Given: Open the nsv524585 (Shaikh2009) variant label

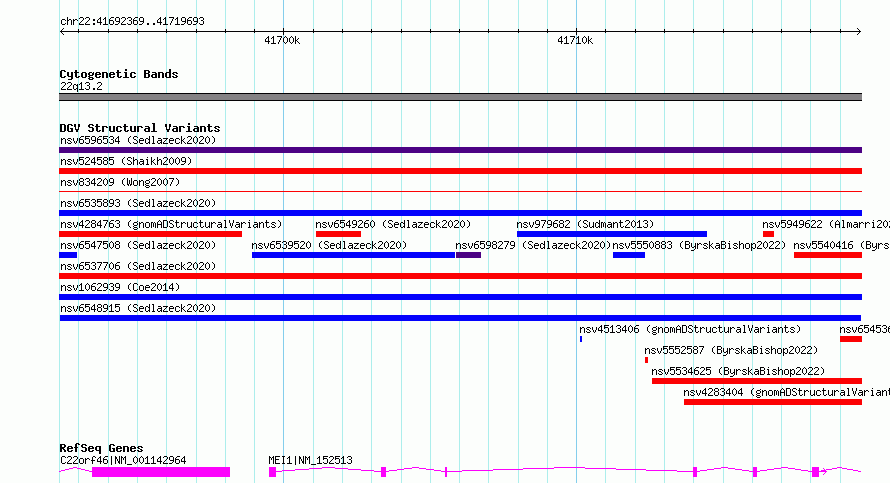Looking at the screenshot, I should pos(126,161).
